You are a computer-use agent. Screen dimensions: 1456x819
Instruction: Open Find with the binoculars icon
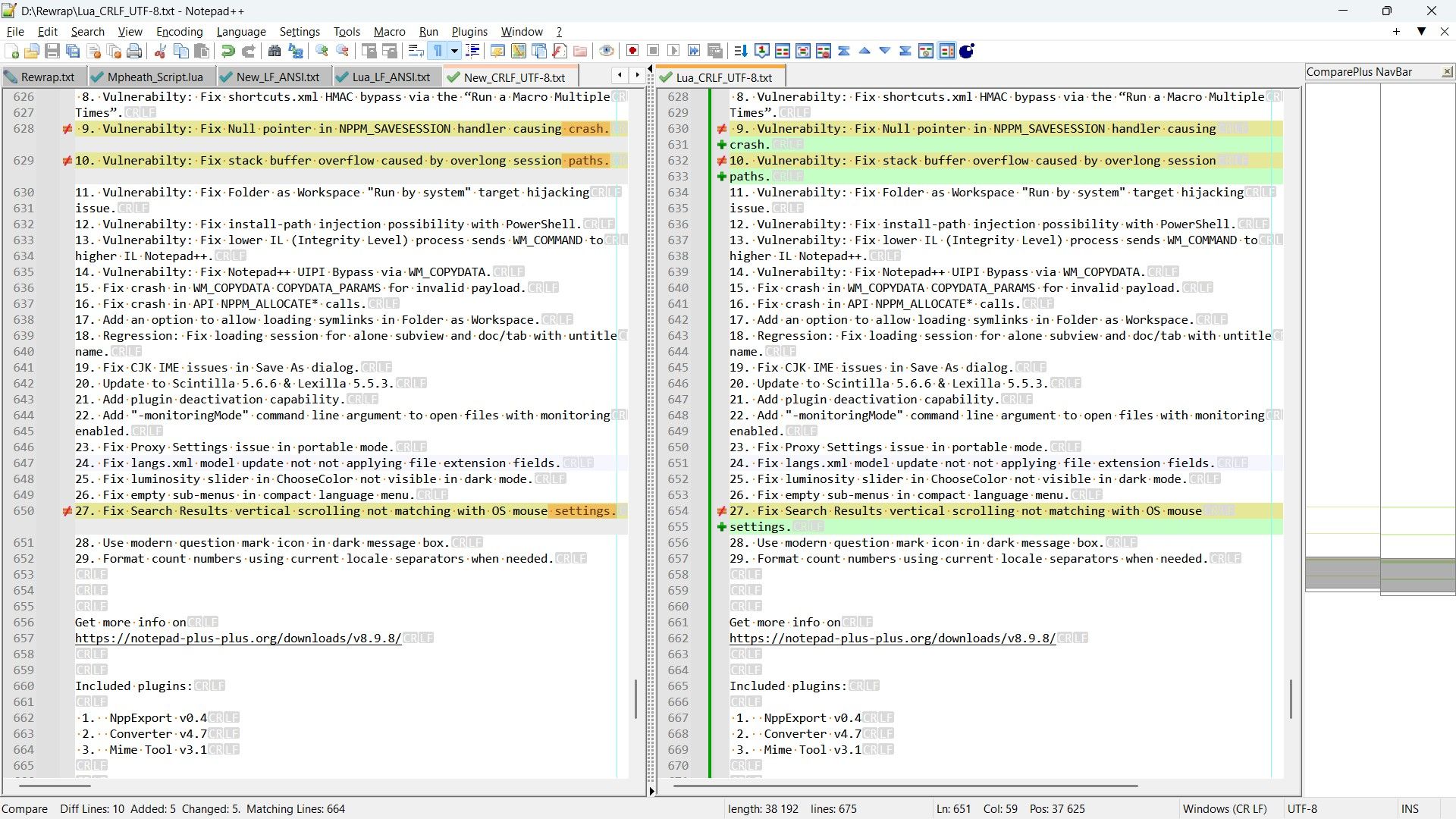tap(275, 52)
